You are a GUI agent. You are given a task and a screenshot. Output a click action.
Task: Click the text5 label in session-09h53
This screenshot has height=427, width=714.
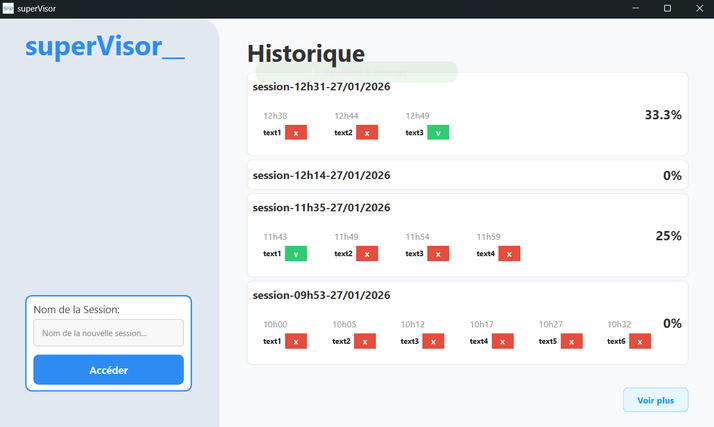pos(547,341)
